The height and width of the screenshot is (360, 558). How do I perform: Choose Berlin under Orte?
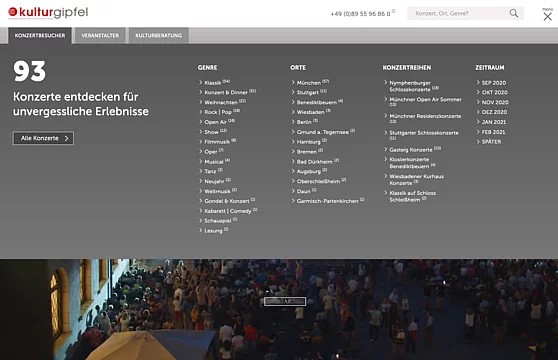pos(305,122)
